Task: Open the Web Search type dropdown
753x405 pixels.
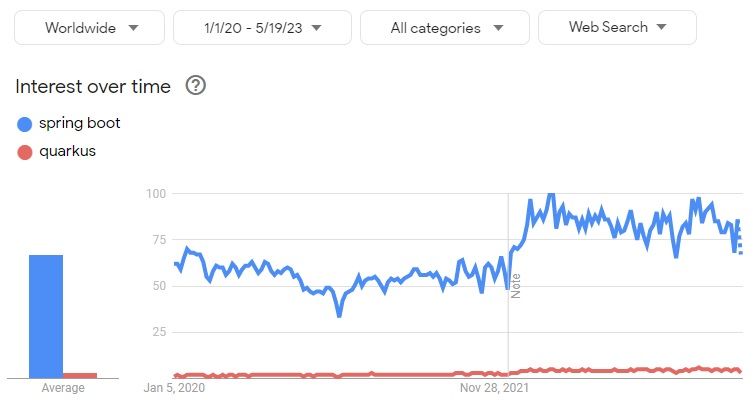Action: pos(617,27)
